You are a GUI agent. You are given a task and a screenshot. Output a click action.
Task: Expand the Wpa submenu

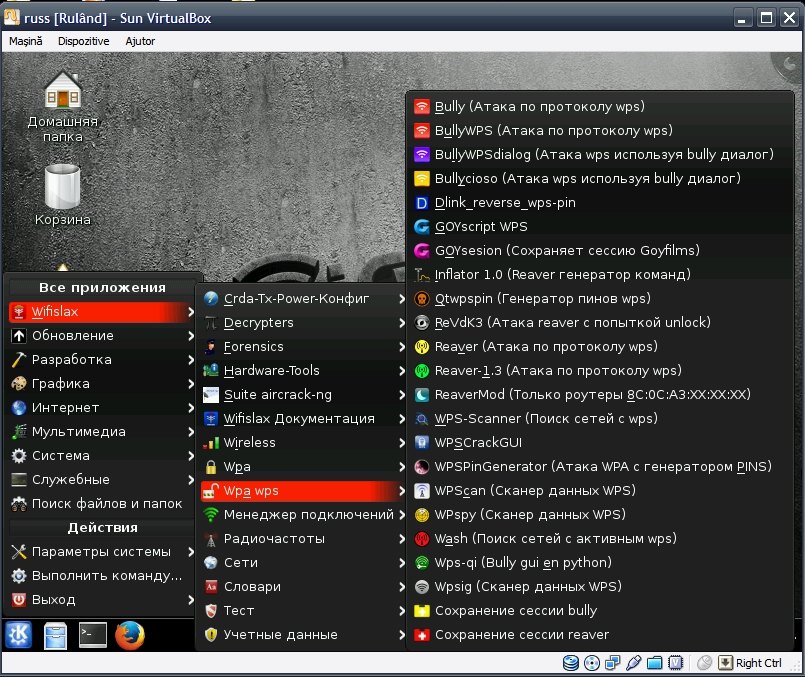[303, 467]
